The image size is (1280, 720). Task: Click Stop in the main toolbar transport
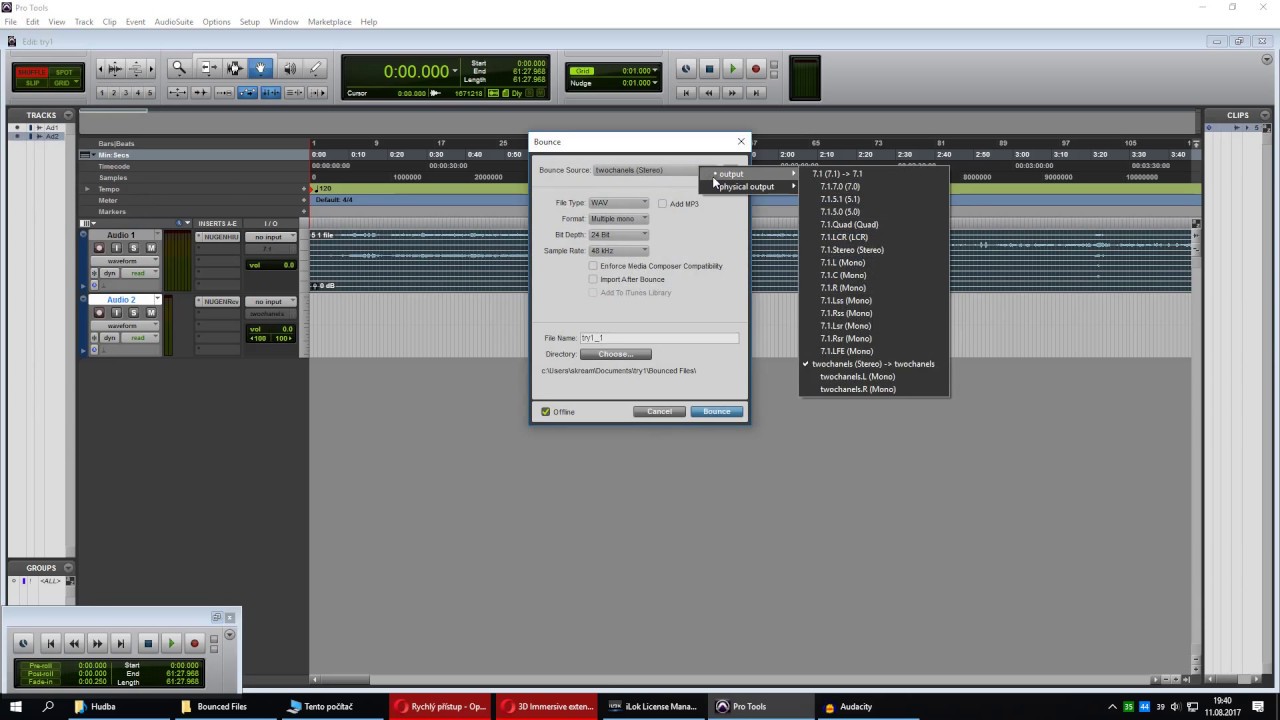[x=709, y=69]
